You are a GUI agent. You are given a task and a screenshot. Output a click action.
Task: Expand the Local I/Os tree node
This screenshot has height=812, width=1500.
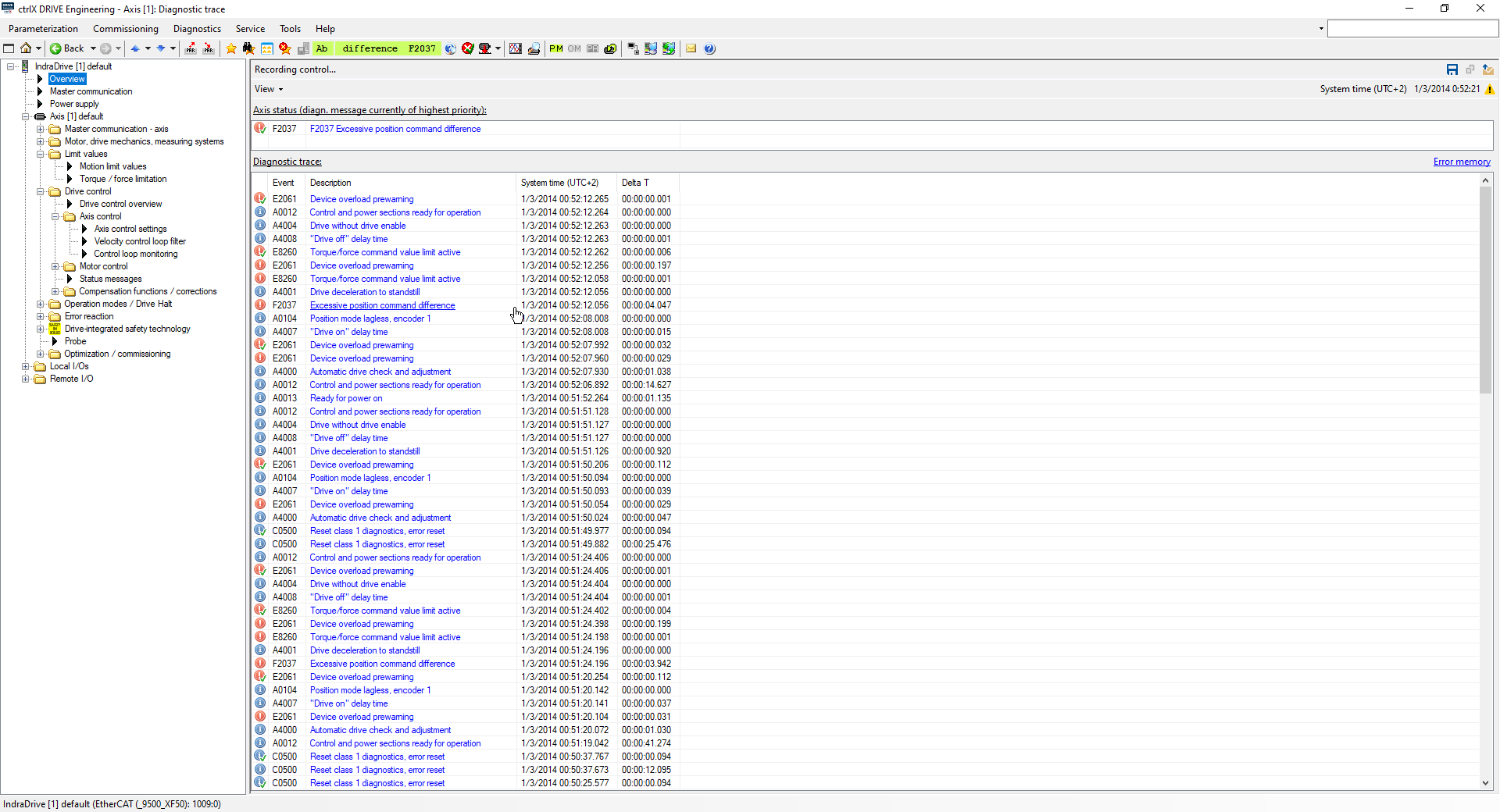pos(26,366)
